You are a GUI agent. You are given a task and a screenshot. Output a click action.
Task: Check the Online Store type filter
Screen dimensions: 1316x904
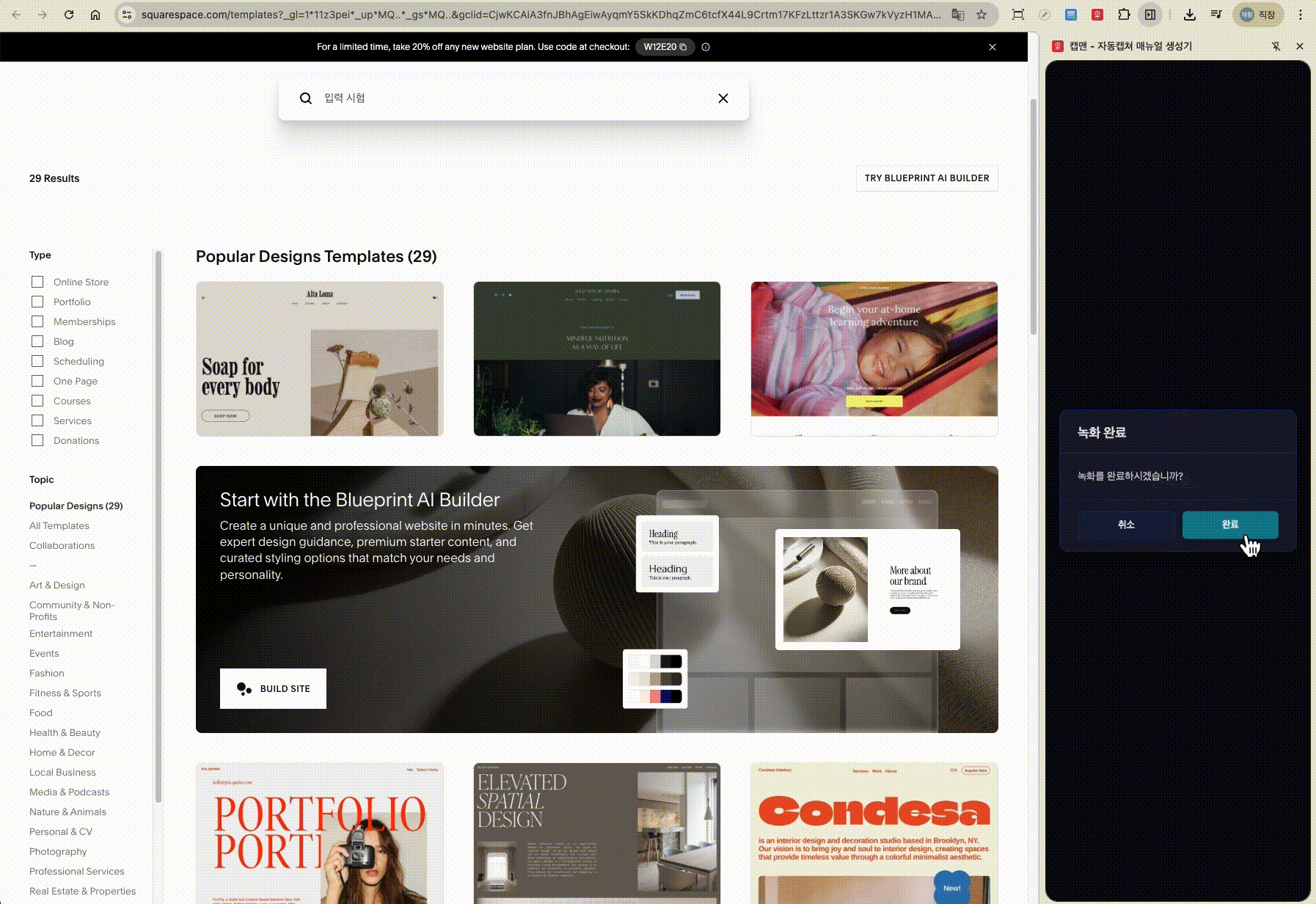38,282
